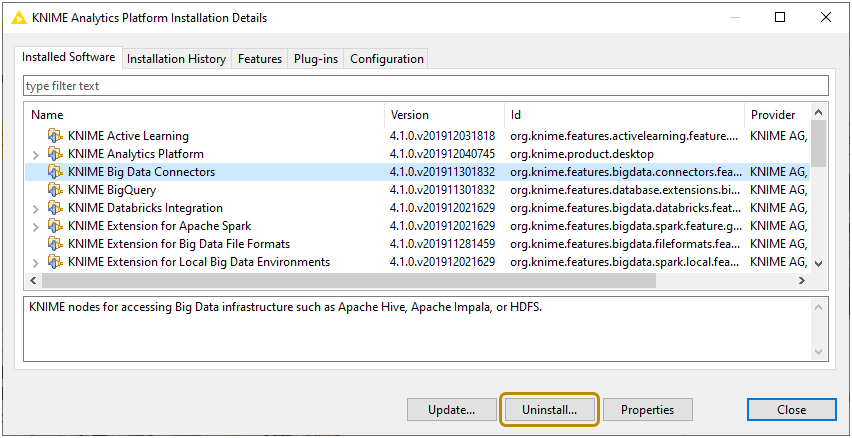Switch to the Plug-ins tab

pyautogui.click(x=316, y=59)
